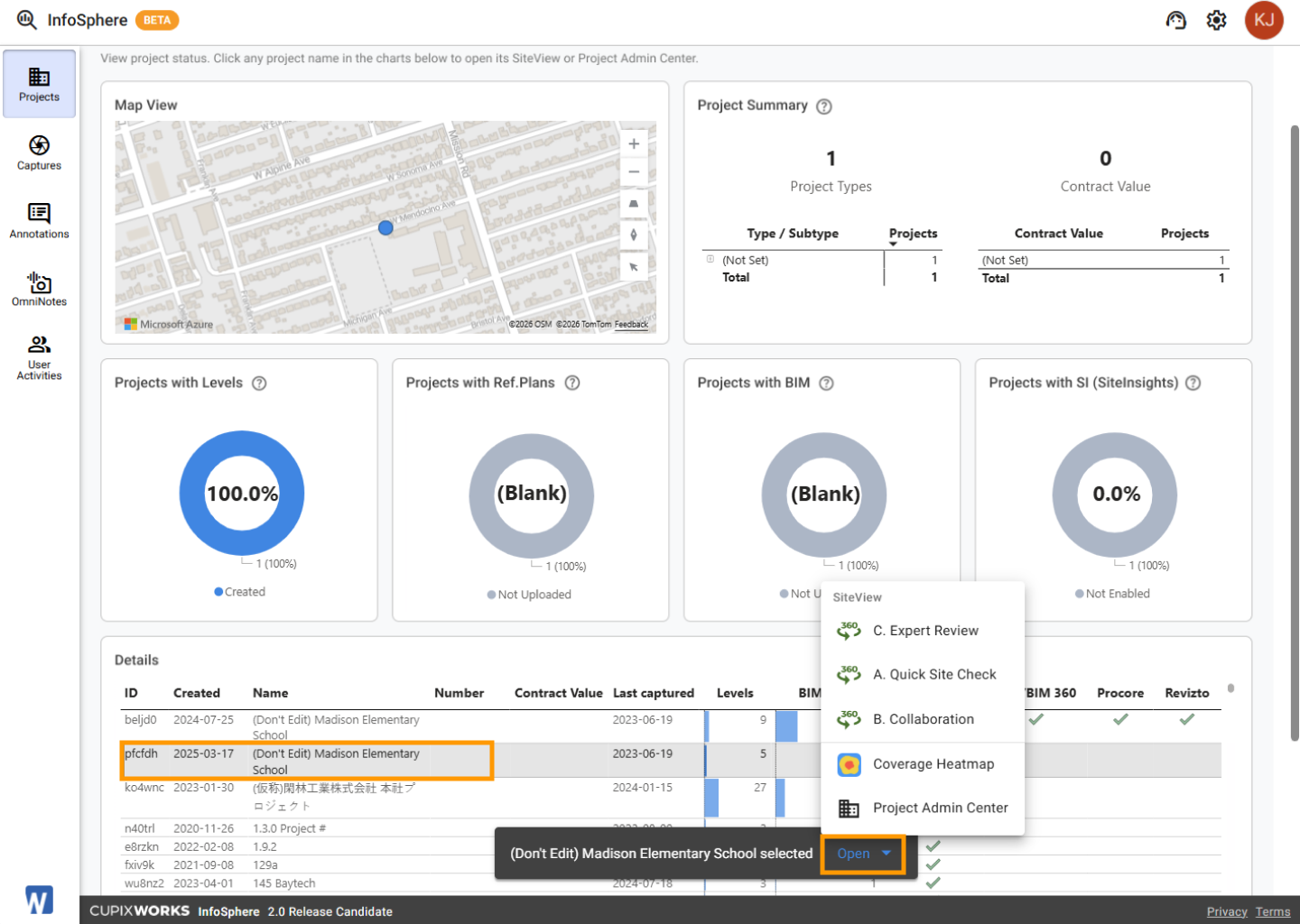
Task: Click the BETA badge beside InfoSphere
Action: click(x=157, y=20)
